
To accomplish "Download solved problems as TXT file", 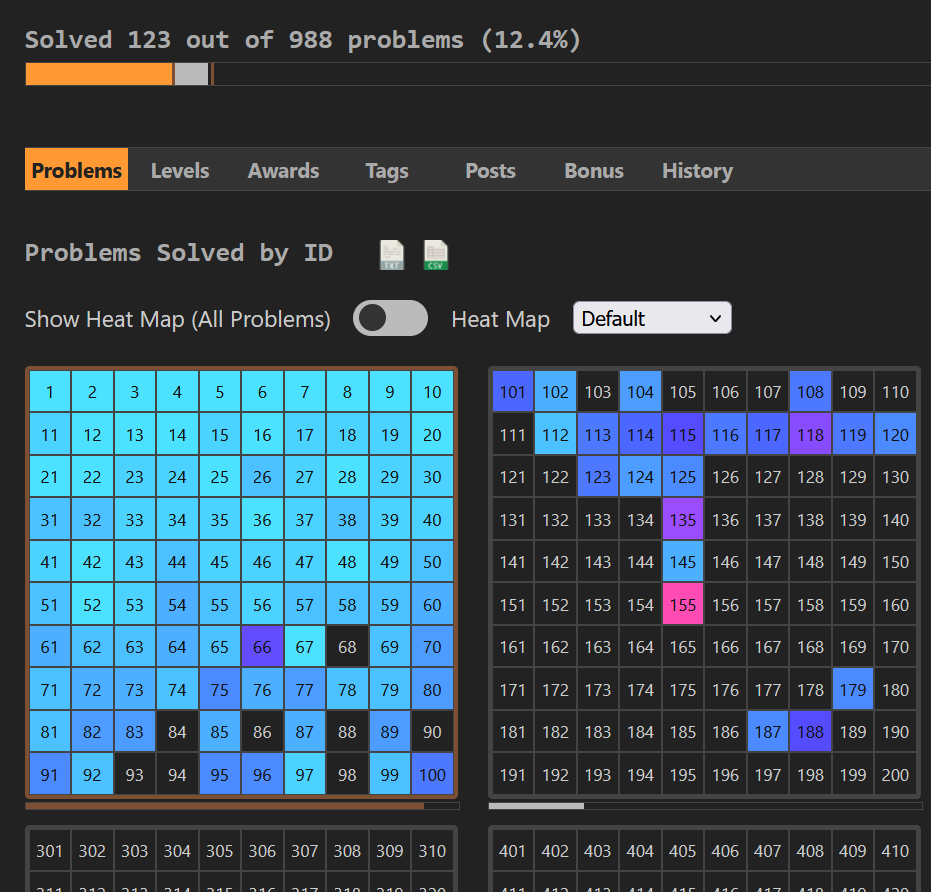I will [392, 255].
